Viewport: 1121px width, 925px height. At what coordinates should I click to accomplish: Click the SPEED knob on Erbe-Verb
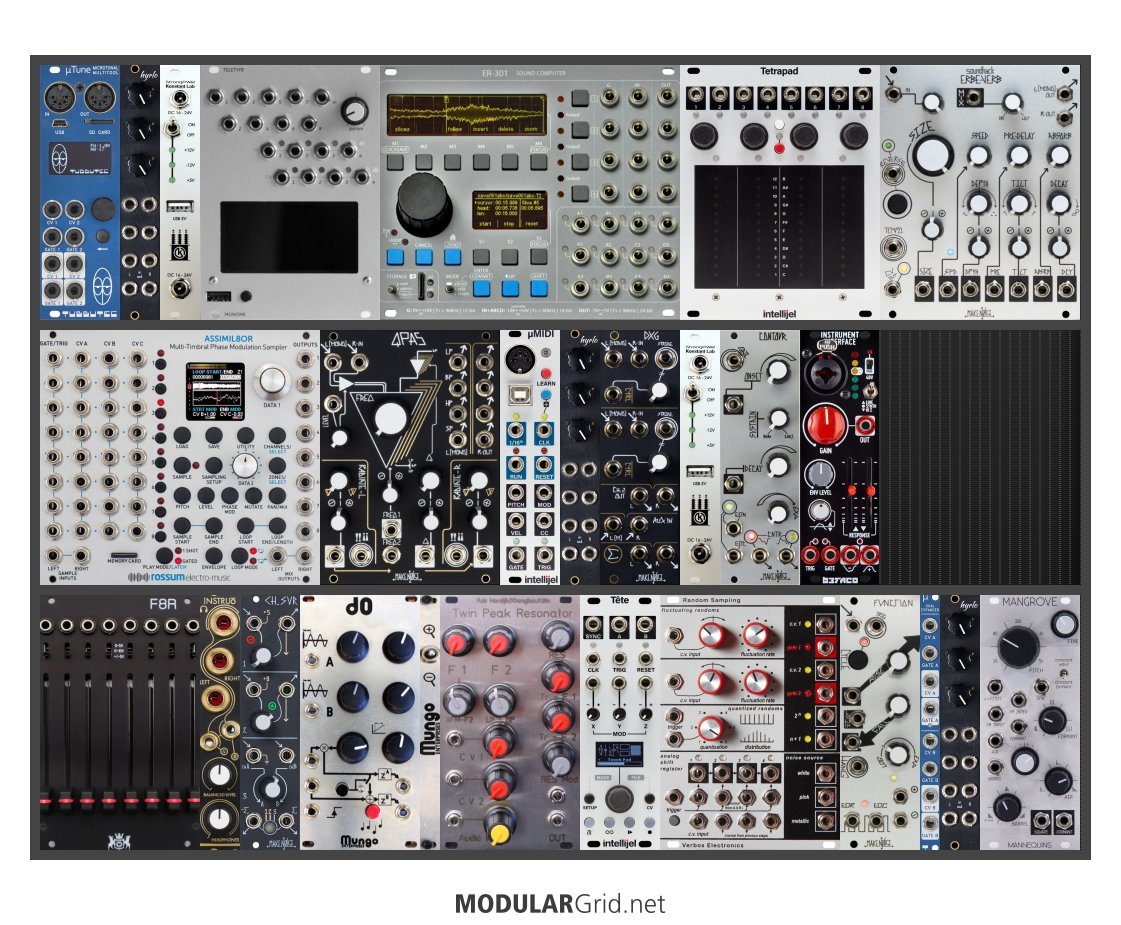pos(978,155)
